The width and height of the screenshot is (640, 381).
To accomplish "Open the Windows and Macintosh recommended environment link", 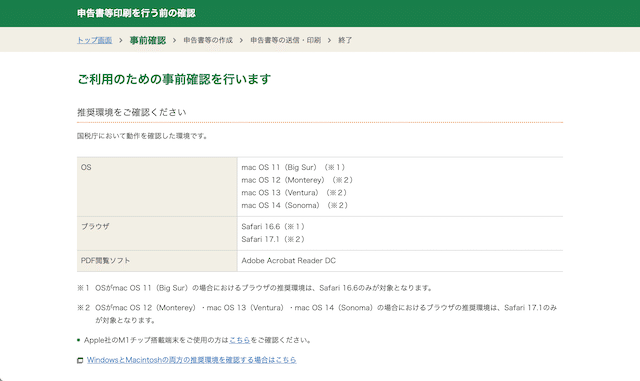I will [191, 360].
